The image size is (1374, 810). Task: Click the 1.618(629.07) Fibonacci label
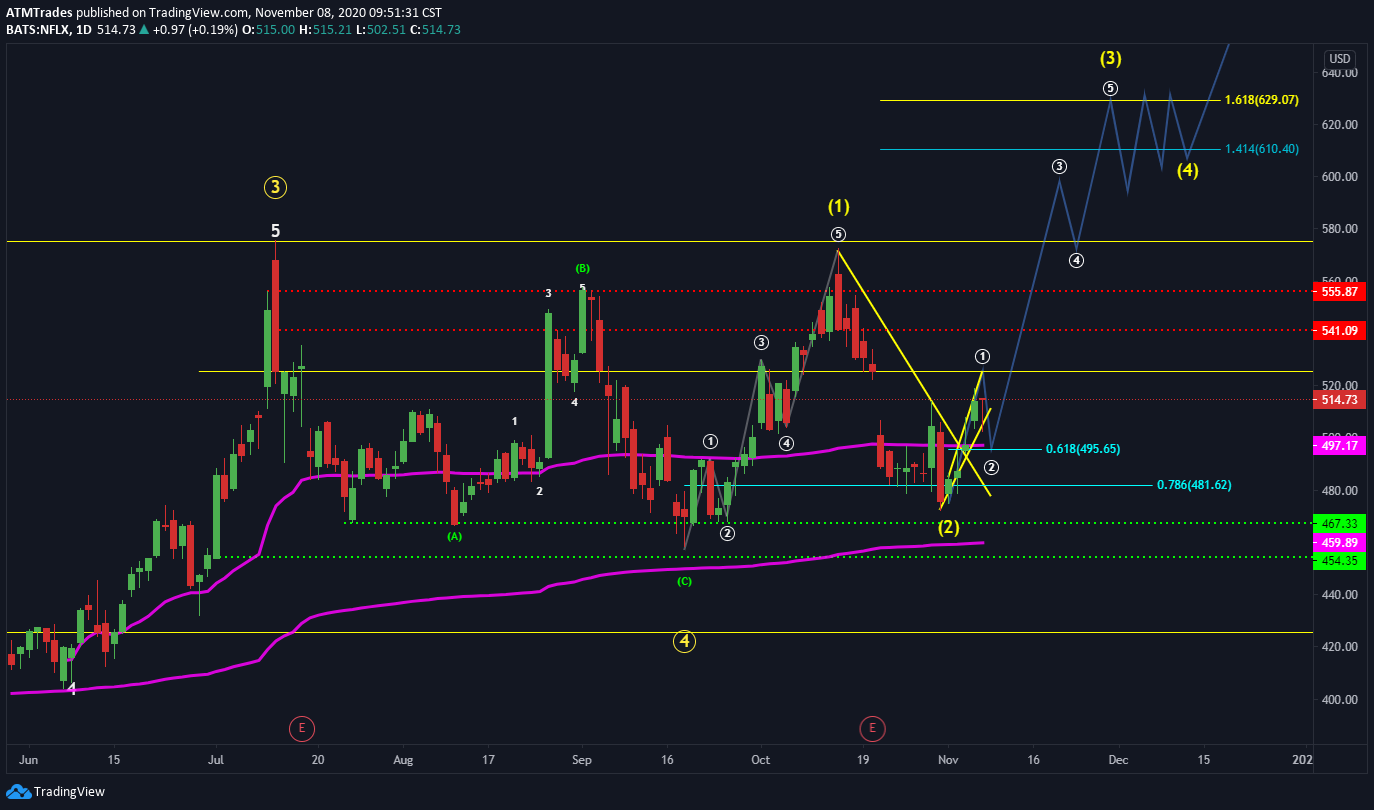coord(1261,100)
